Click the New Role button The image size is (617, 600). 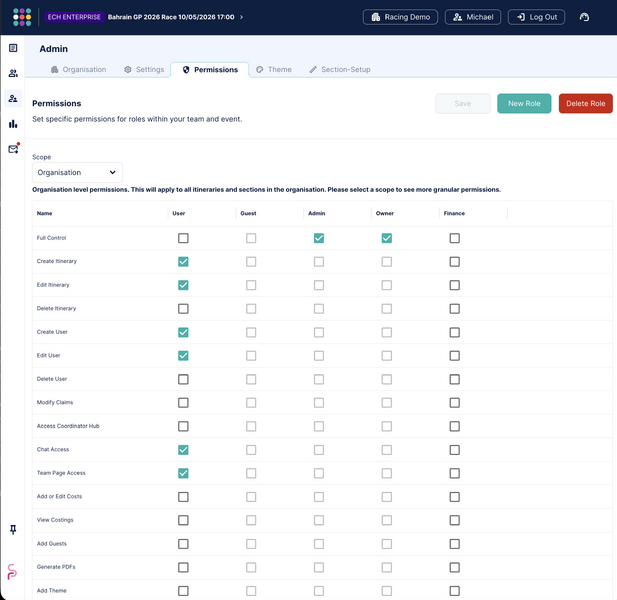point(524,103)
